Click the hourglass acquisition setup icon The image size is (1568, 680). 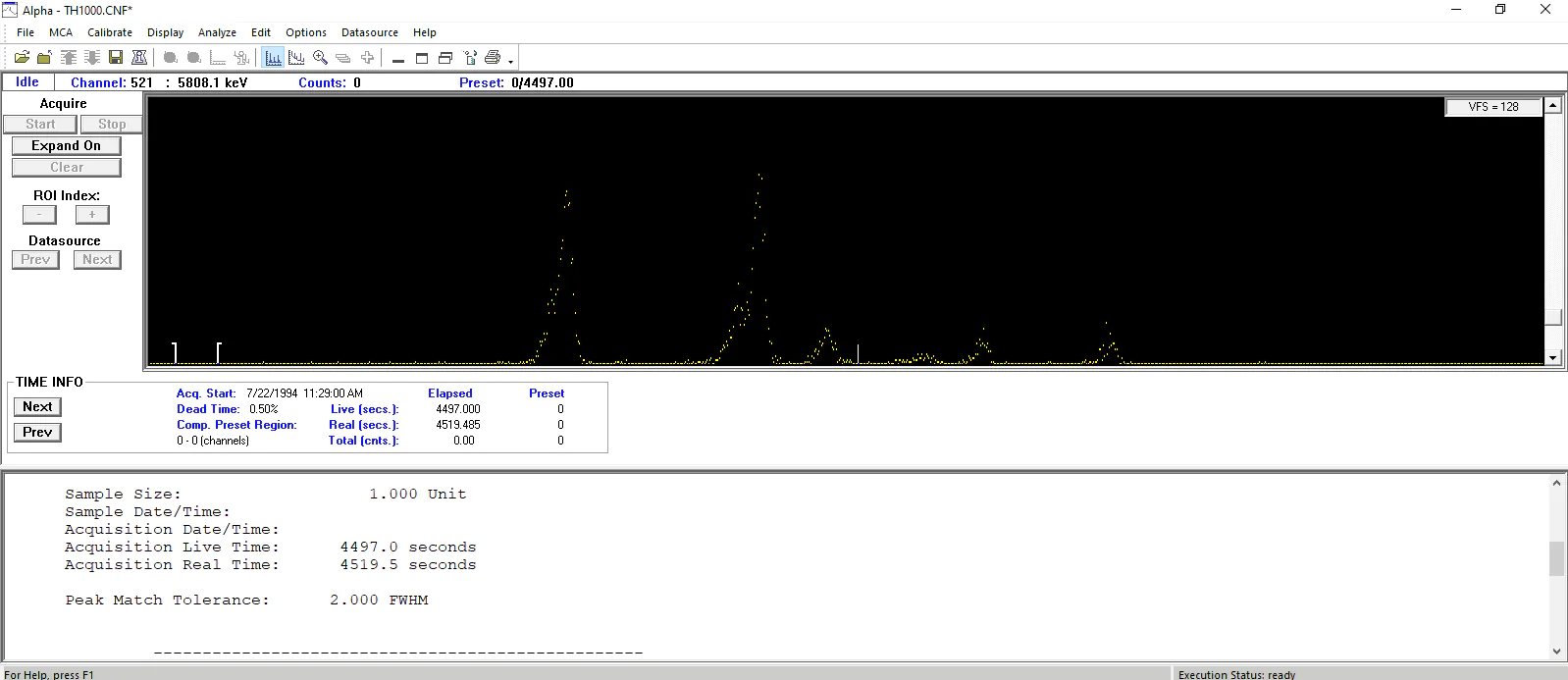139,58
